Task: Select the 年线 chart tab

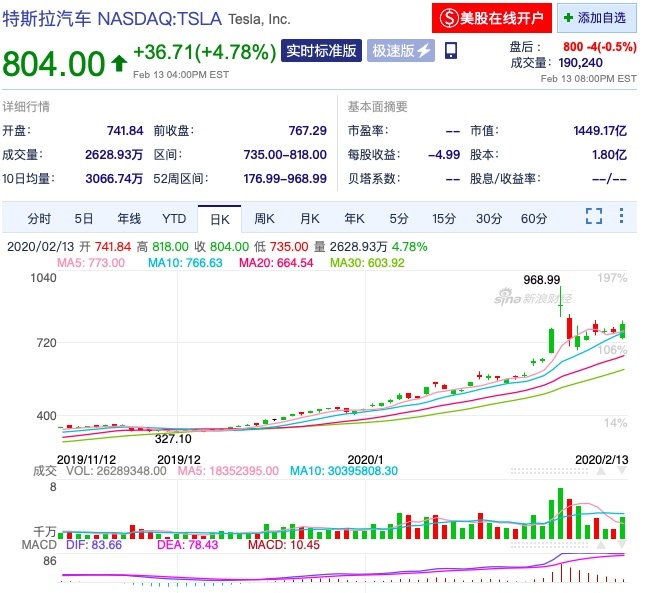Action: [129, 218]
